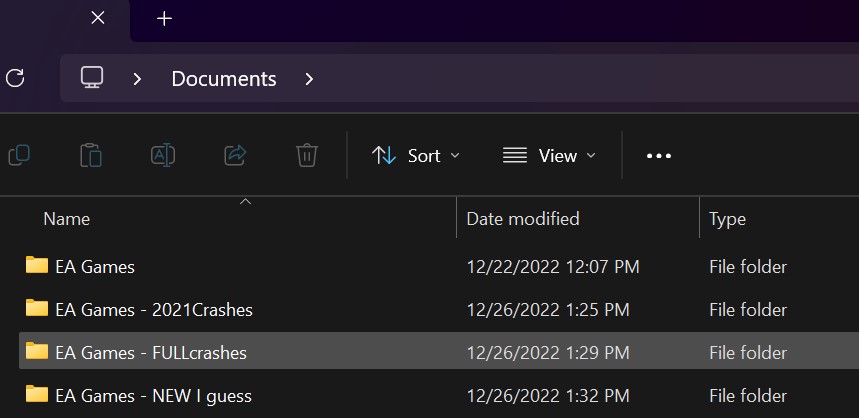
Task: Click the Share icon in toolbar
Action: (x=235, y=155)
